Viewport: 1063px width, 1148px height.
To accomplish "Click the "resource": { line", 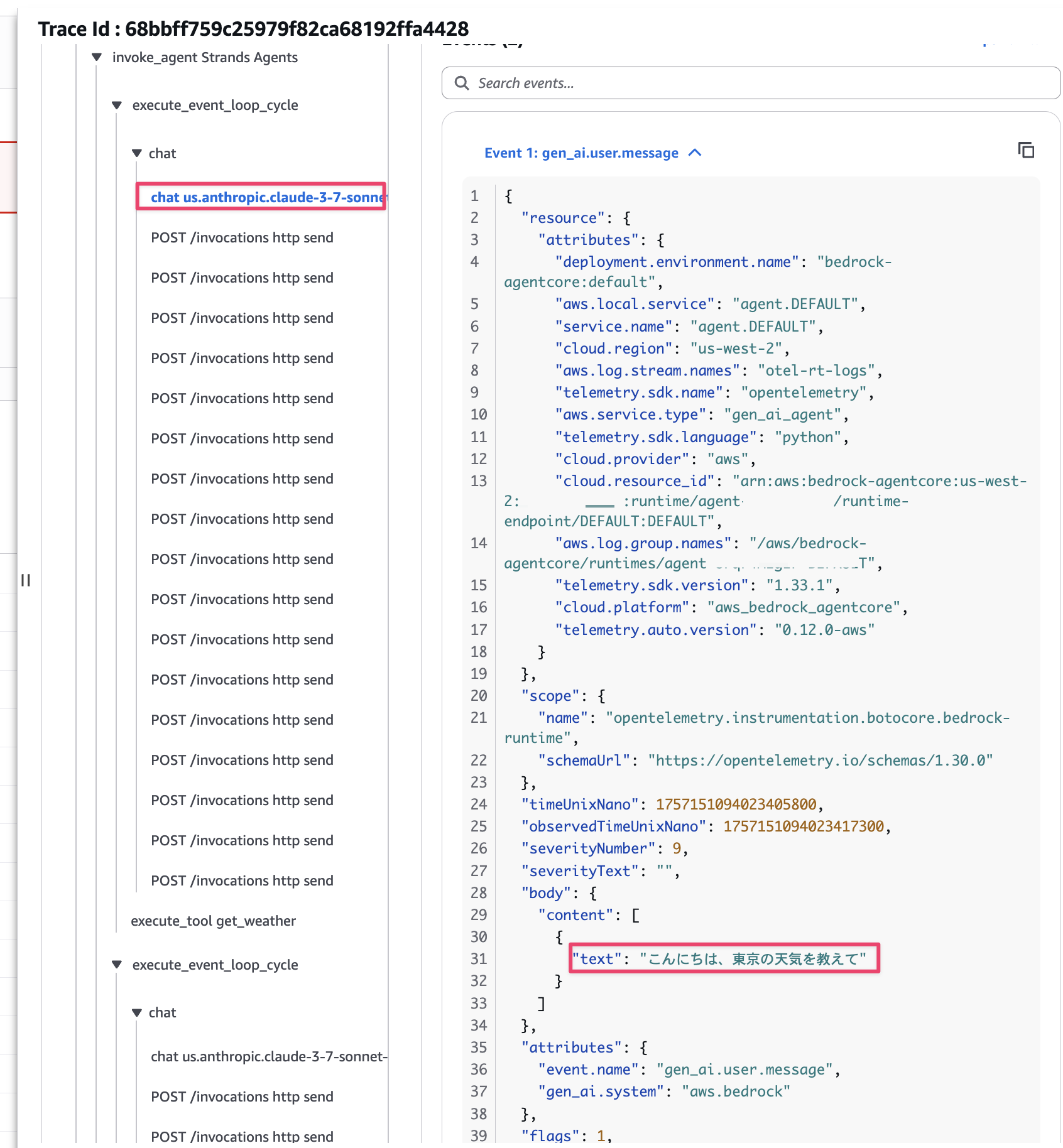I will click(575, 218).
